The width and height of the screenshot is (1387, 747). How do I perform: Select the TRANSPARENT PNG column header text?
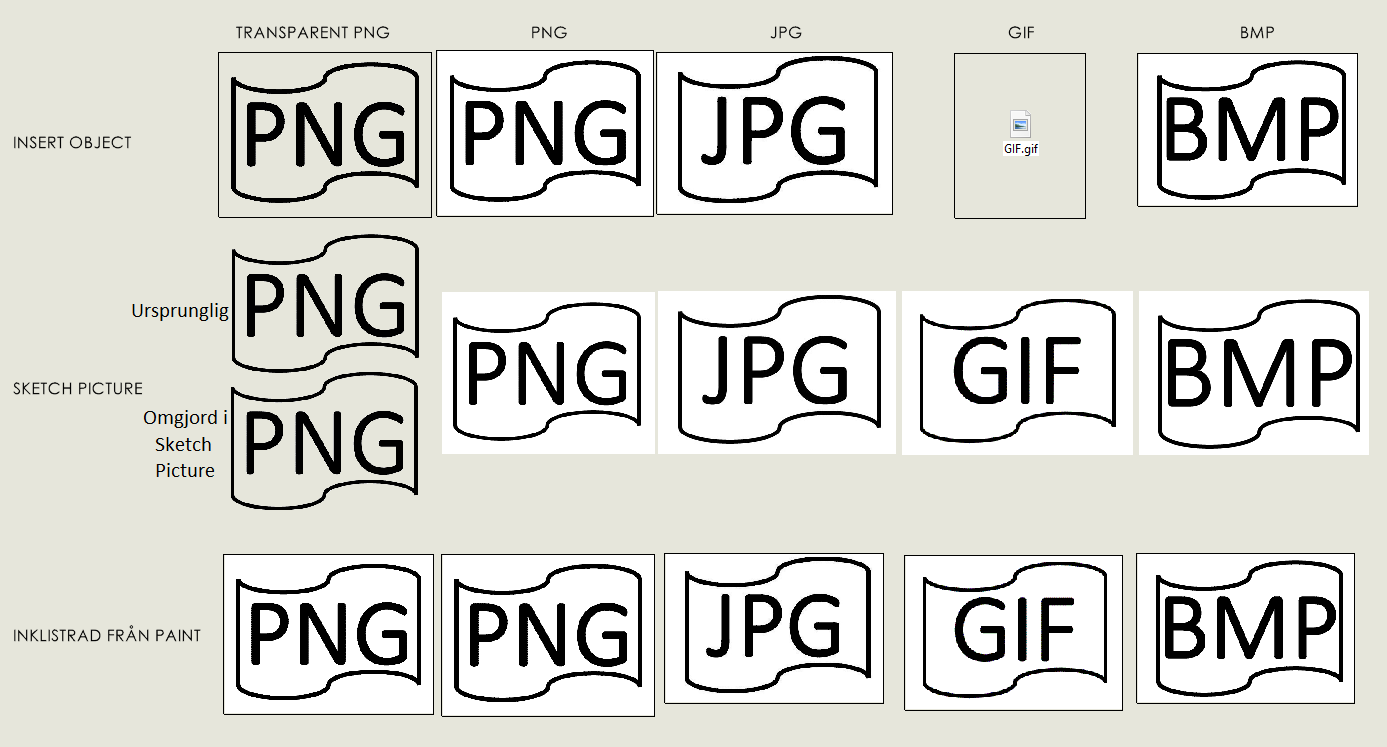[312, 33]
